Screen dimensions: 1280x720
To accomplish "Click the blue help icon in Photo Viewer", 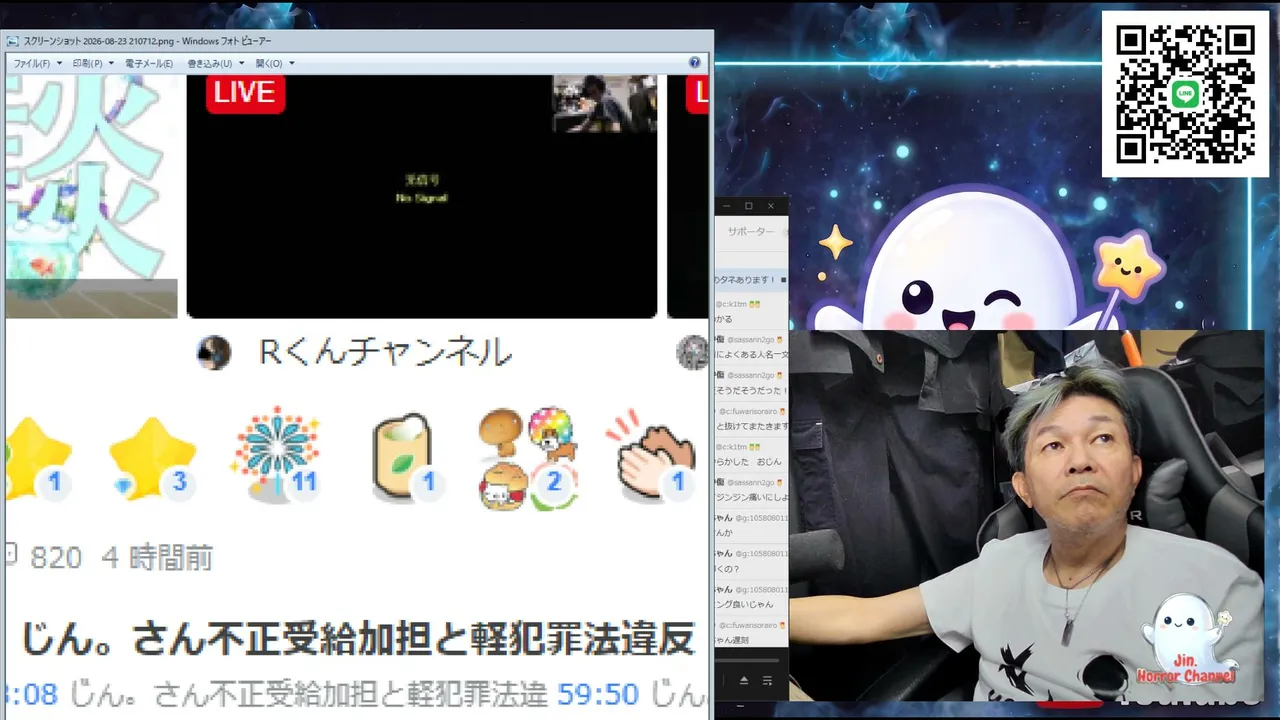I will (x=695, y=63).
